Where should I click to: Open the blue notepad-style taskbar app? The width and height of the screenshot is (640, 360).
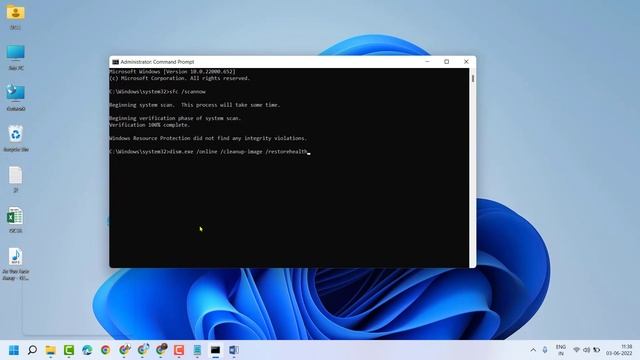pos(197,350)
